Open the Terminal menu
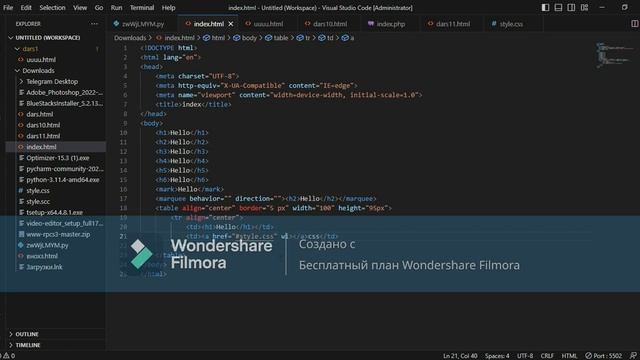This screenshot has width=640, height=360. pos(142,8)
